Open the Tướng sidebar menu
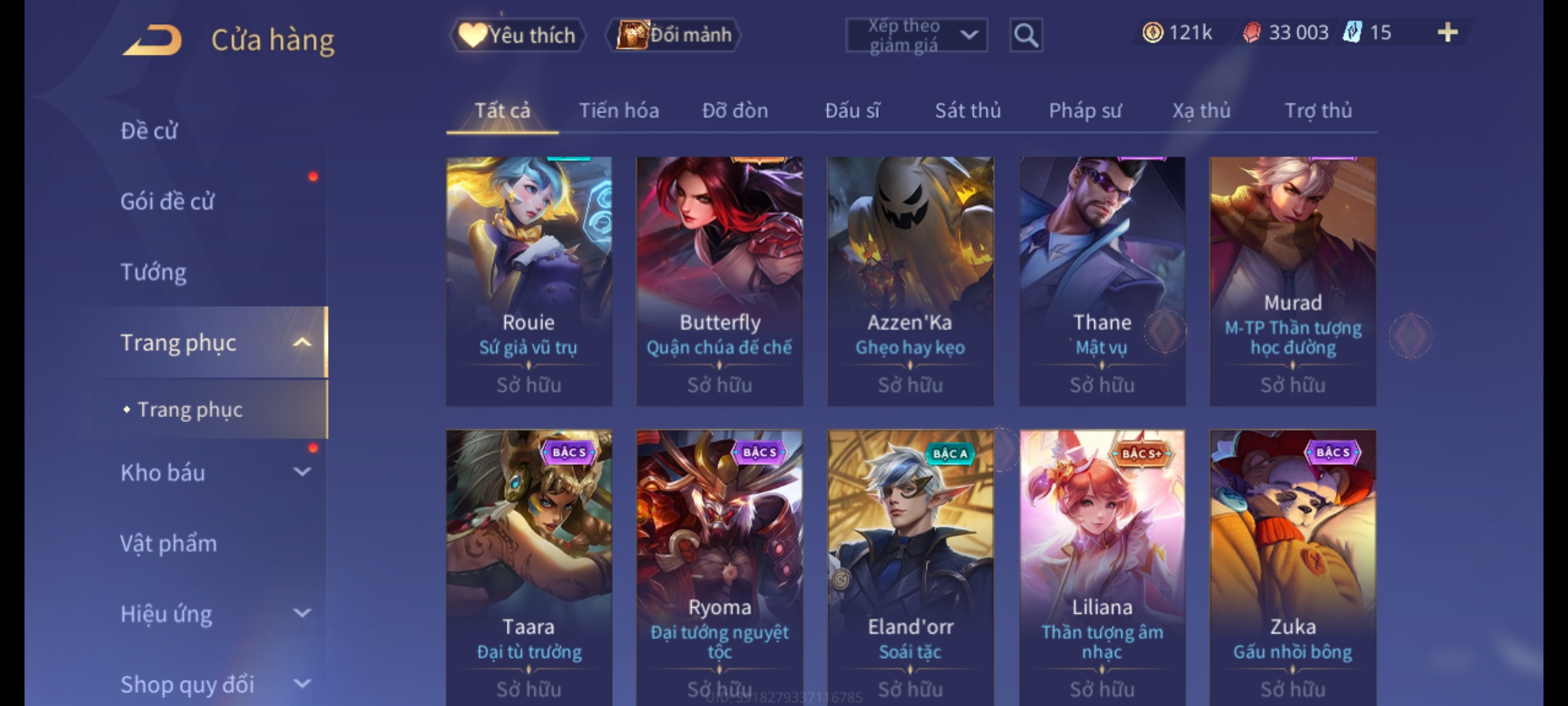 tap(154, 272)
